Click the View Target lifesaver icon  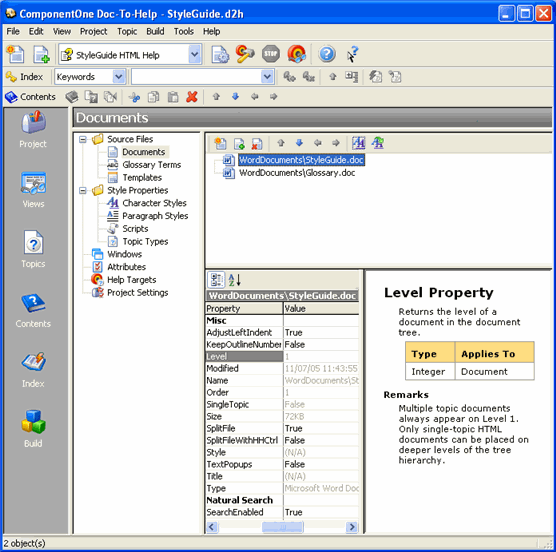(296, 54)
